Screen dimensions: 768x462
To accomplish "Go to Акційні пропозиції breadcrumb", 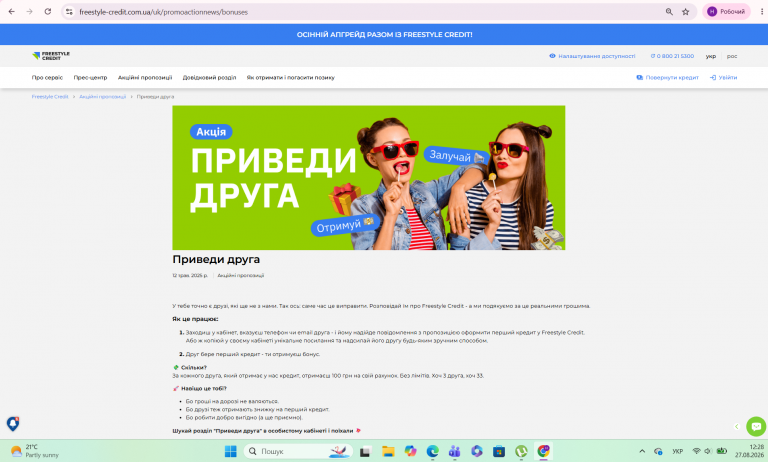I will click(102, 97).
